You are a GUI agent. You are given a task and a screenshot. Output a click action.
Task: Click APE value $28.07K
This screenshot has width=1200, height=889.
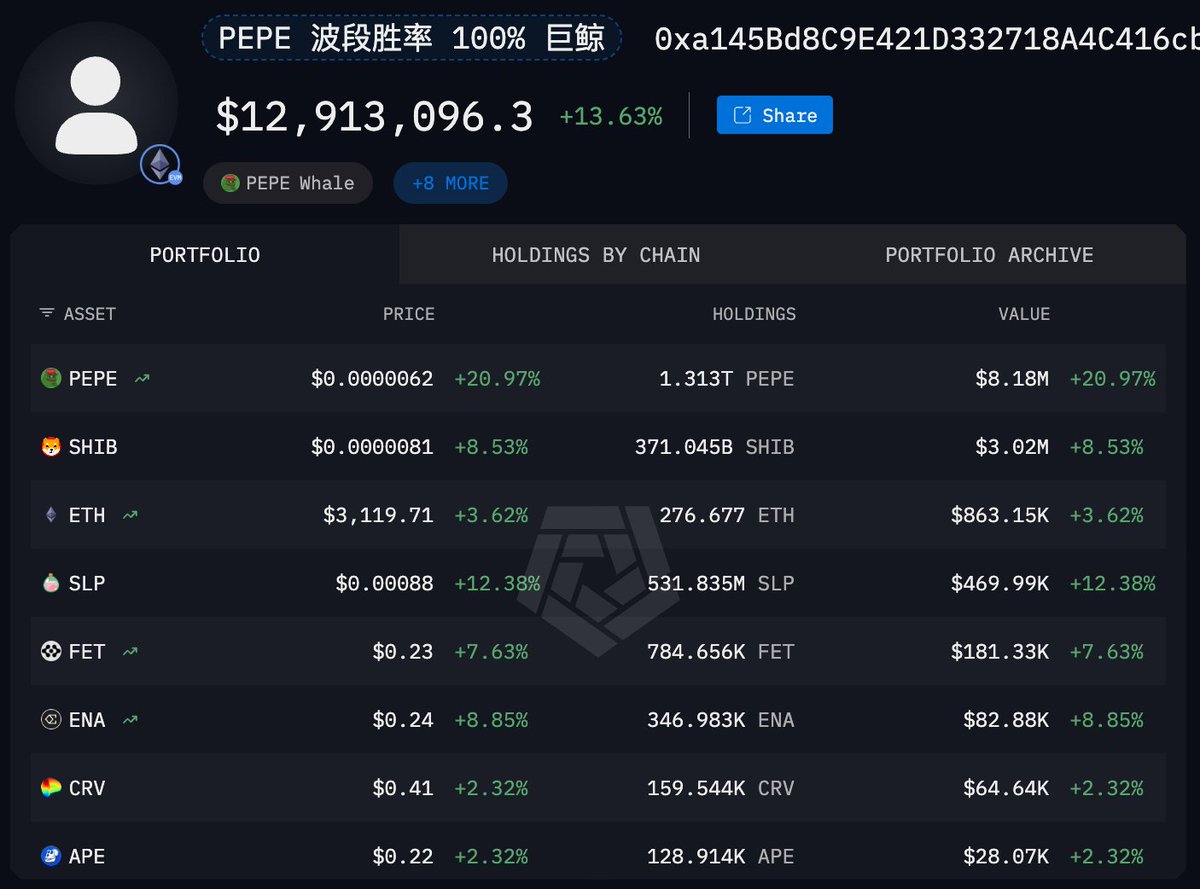pyautogui.click(x=1006, y=856)
